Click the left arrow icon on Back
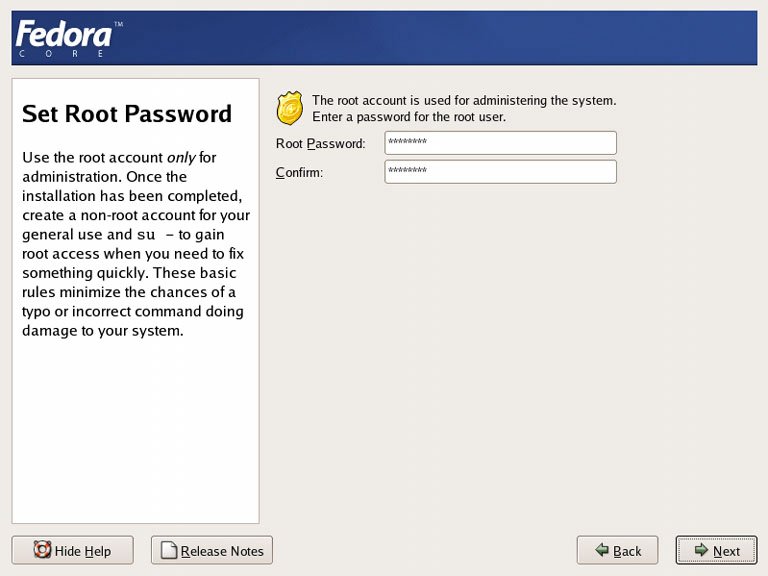This screenshot has height=576, width=768. pos(601,550)
